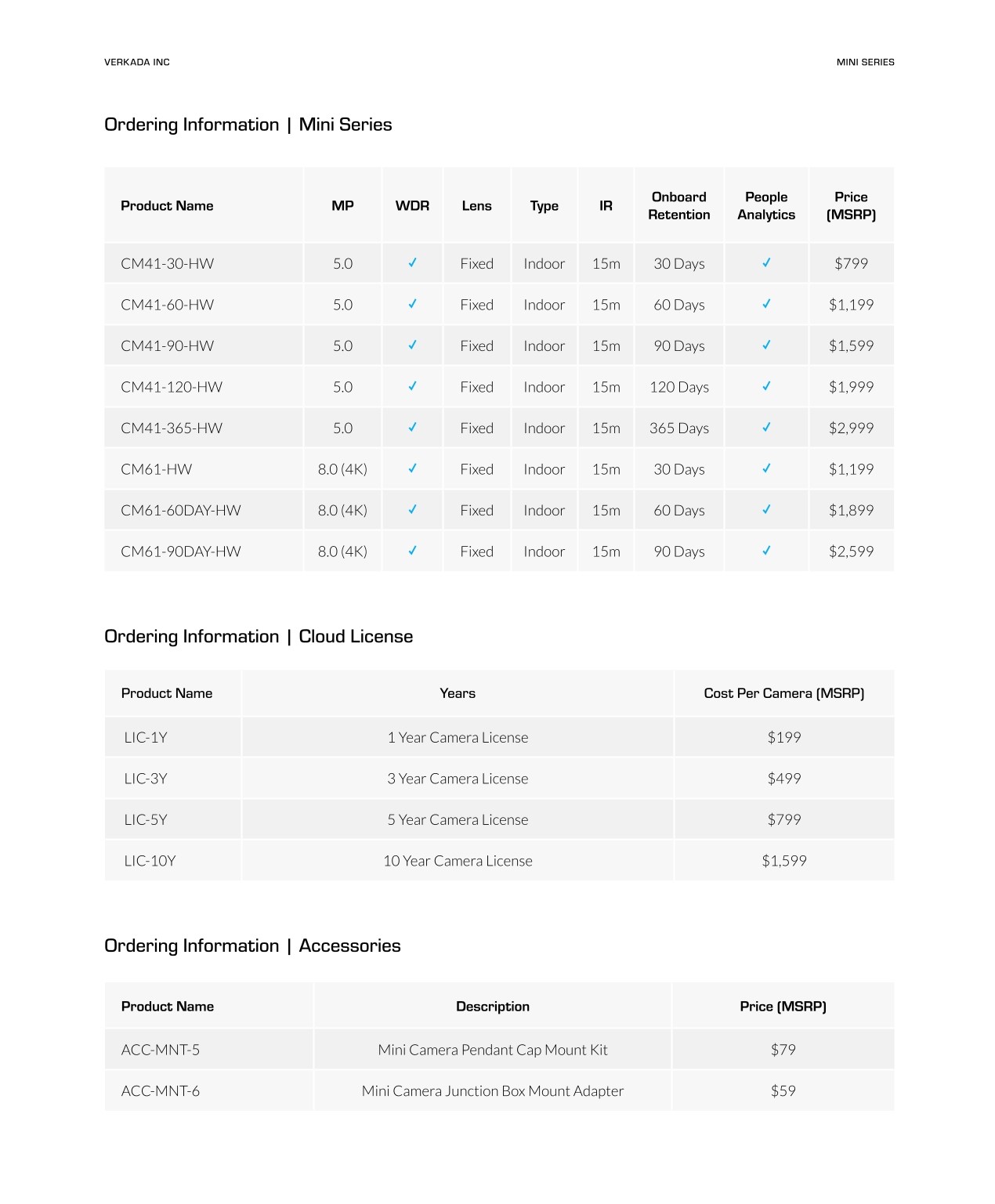Screen dimensions: 995x1204
Task: Click the VERKADA INC header text
Action: (x=137, y=62)
